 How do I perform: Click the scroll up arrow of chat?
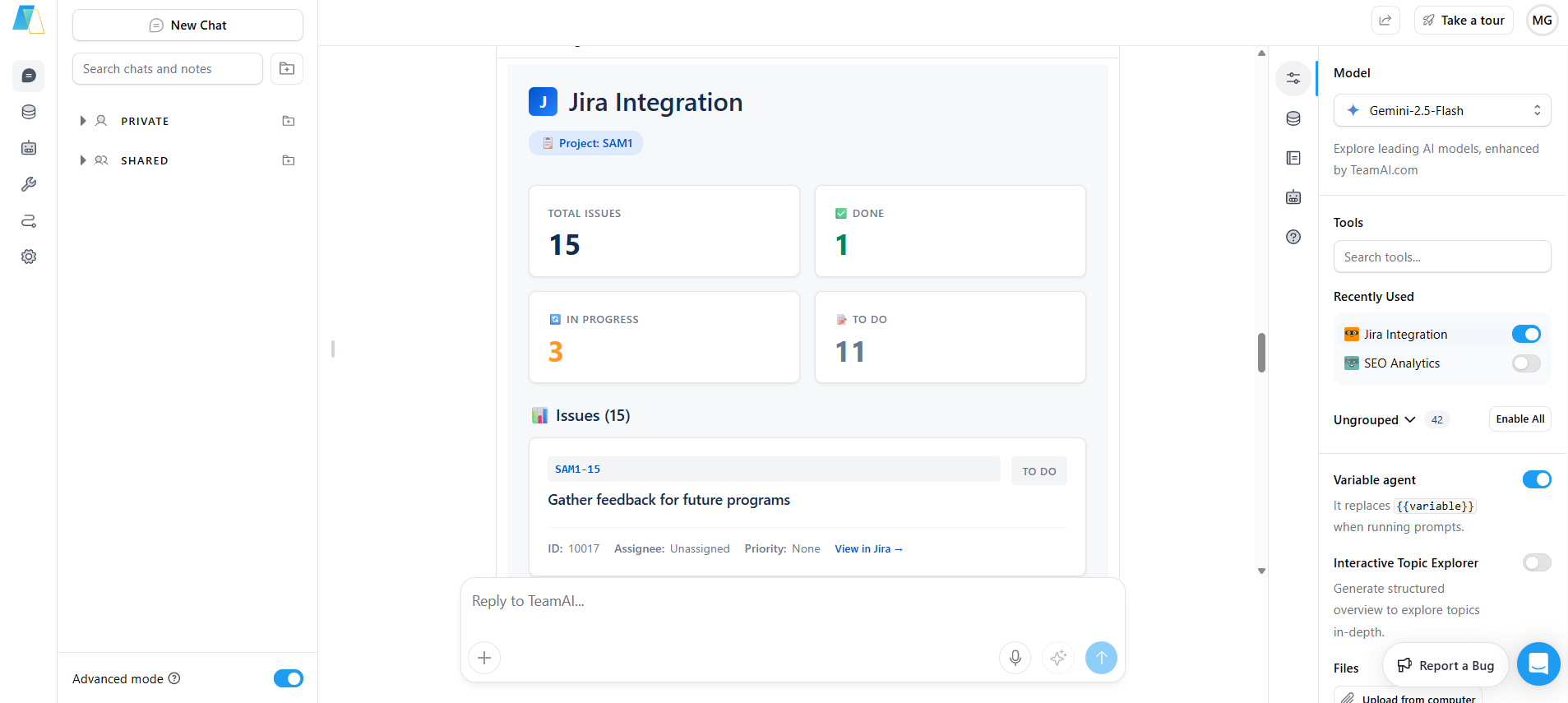pos(1261,53)
